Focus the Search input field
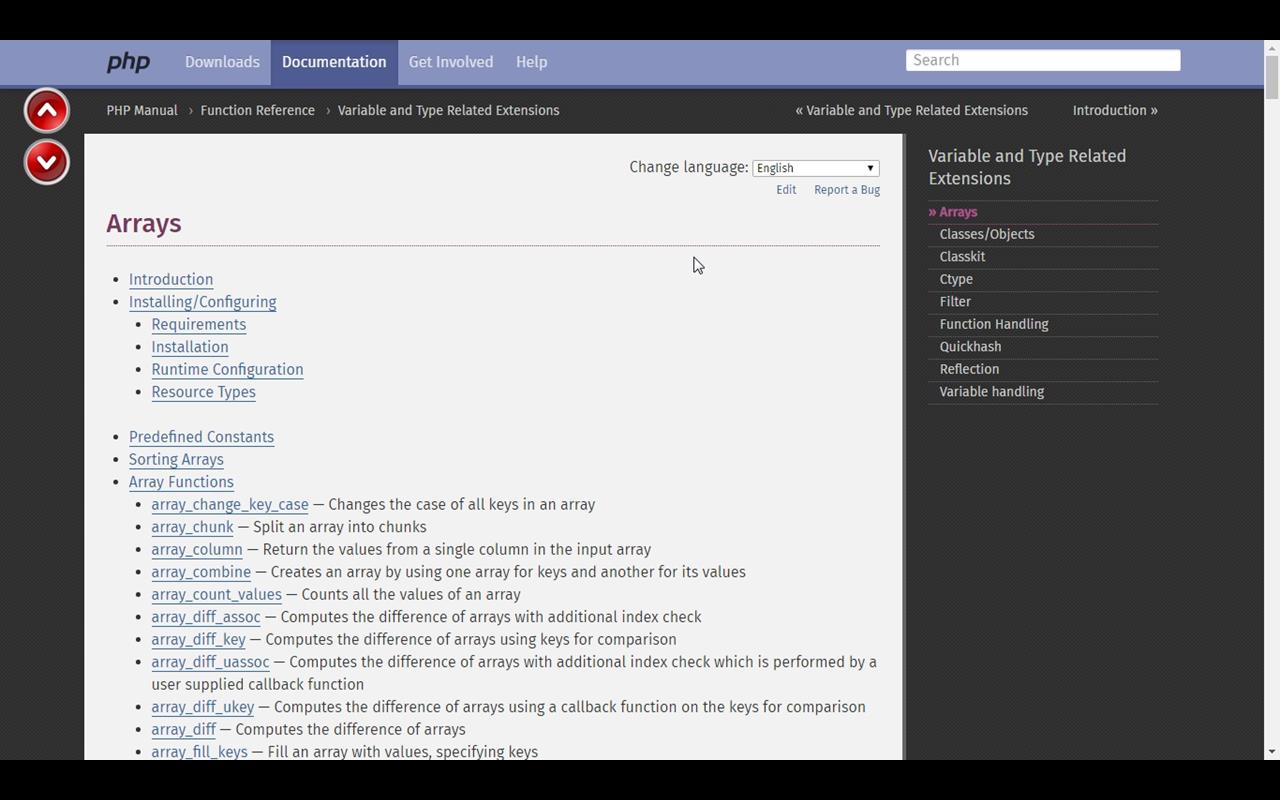Screen dimensions: 1280x800 [x=1043, y=60]
